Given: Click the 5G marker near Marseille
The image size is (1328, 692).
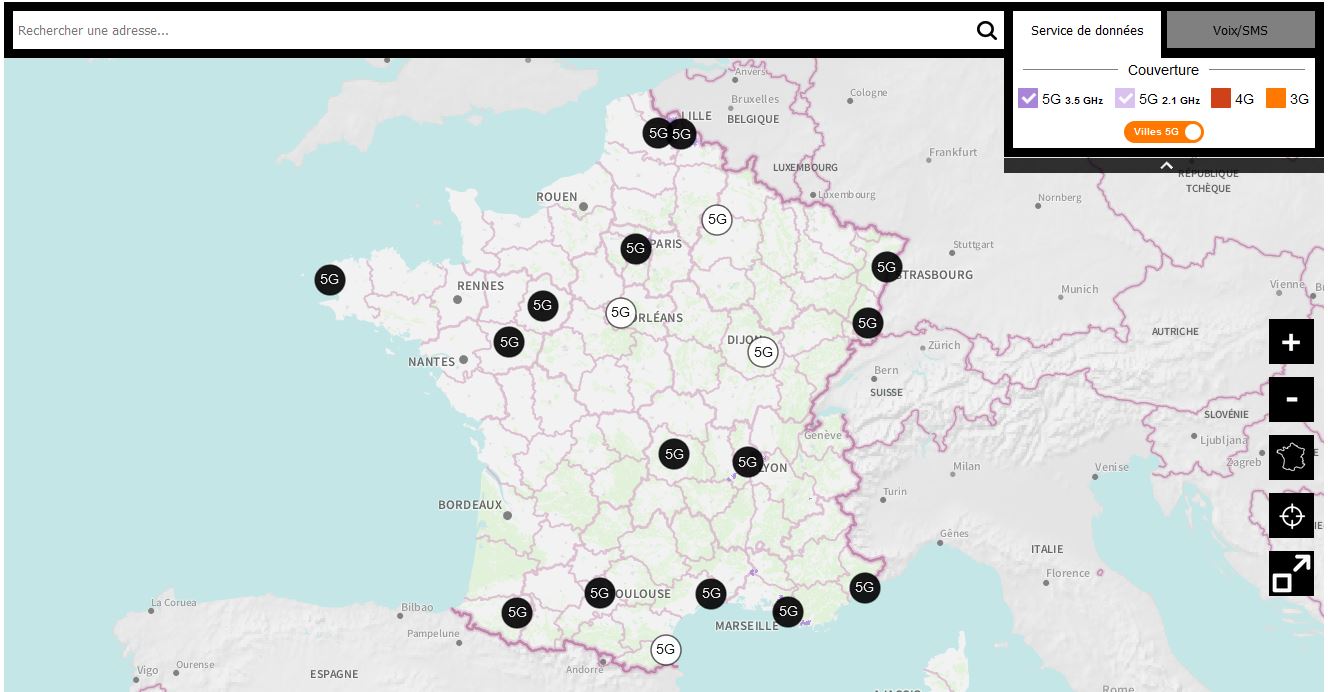Looking at the screenshot, I should click(x=788, y=611).
